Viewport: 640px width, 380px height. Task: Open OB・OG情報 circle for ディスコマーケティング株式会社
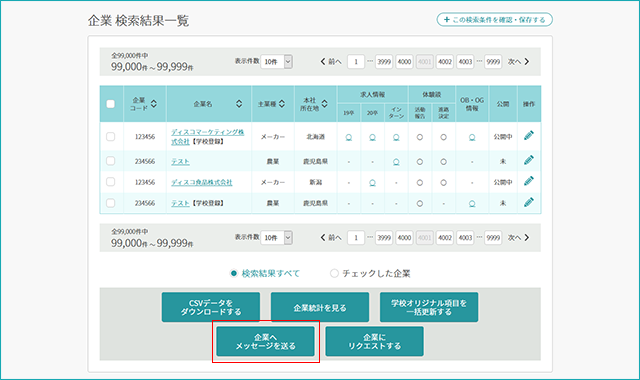click(x=472, y=137)
